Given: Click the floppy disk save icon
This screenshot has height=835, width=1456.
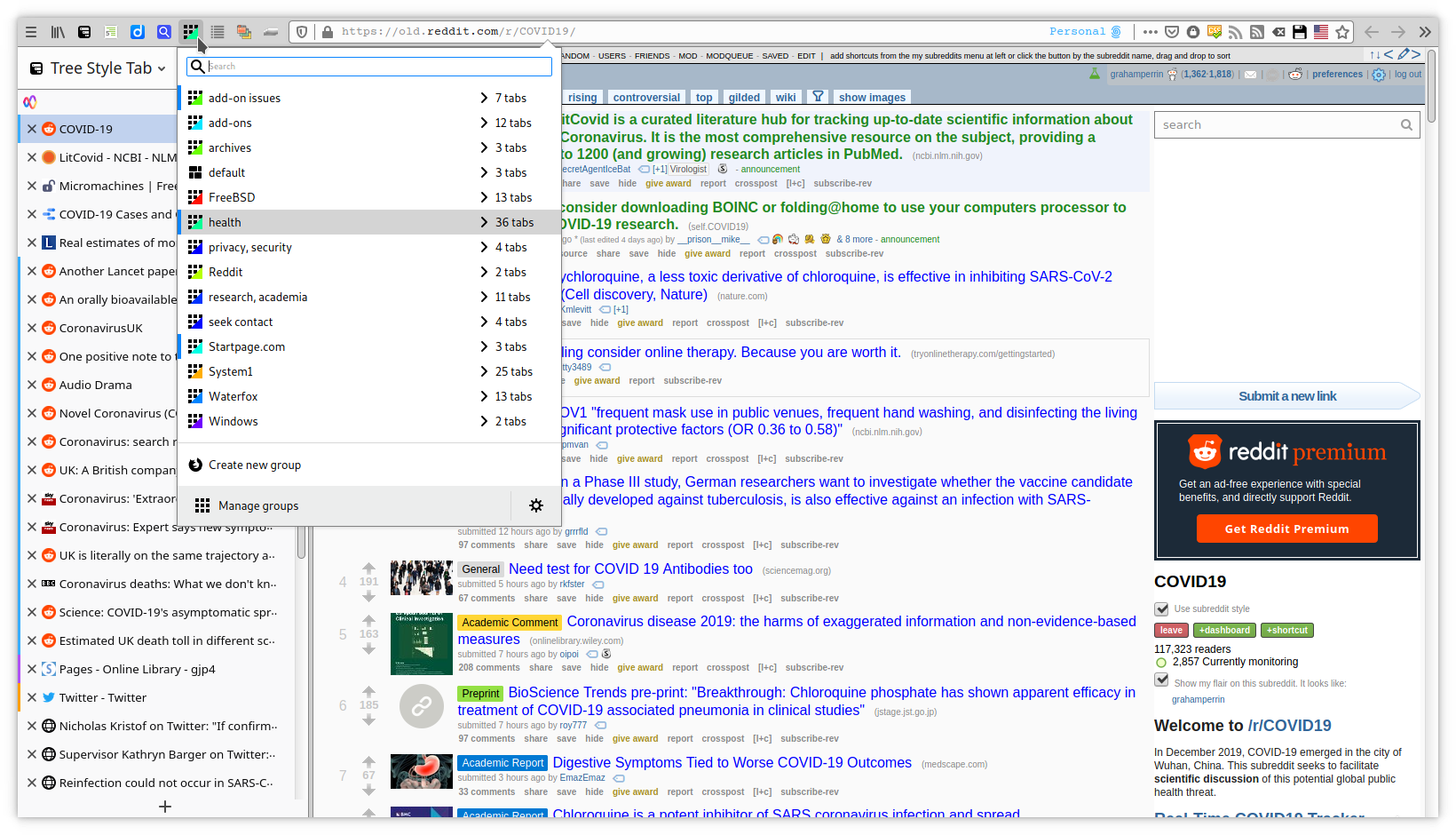Looking at the screenshot, I should pos(1300,32).
